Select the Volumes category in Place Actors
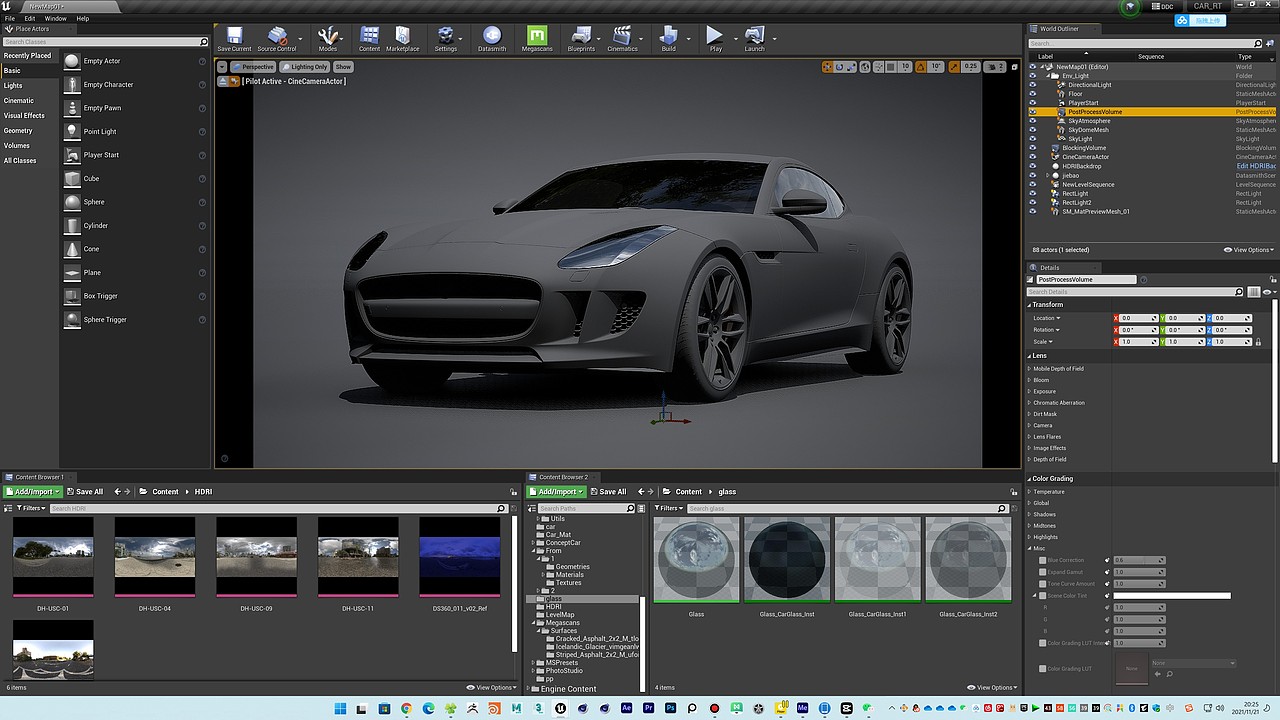 coord(17,146)
